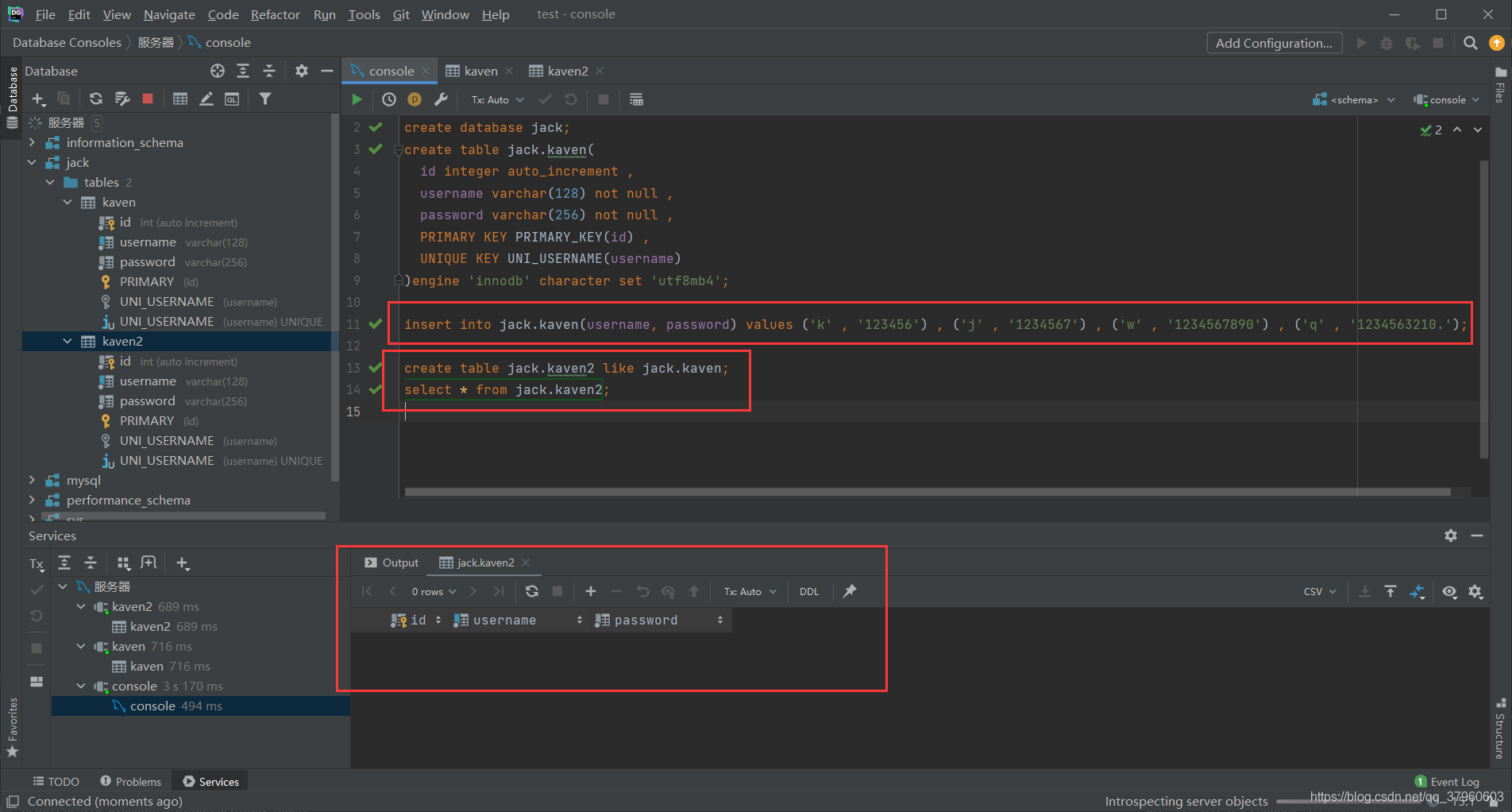
Task: Refresh the Database tree
Action: tap(96, 99)
